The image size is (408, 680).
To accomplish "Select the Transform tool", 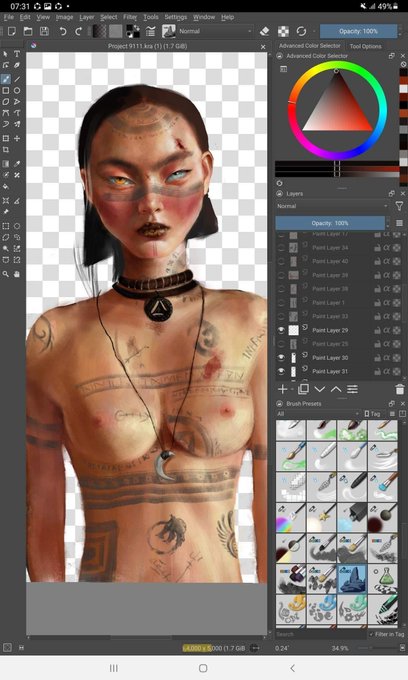I will (x=6, y=138).
